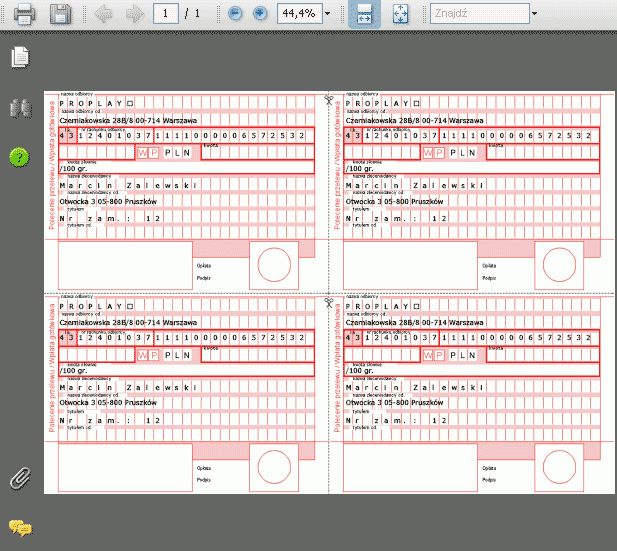The image size is (617, 551).
Task: Click the top-left form PLN currency boxes
Action: tap(177, 153)
